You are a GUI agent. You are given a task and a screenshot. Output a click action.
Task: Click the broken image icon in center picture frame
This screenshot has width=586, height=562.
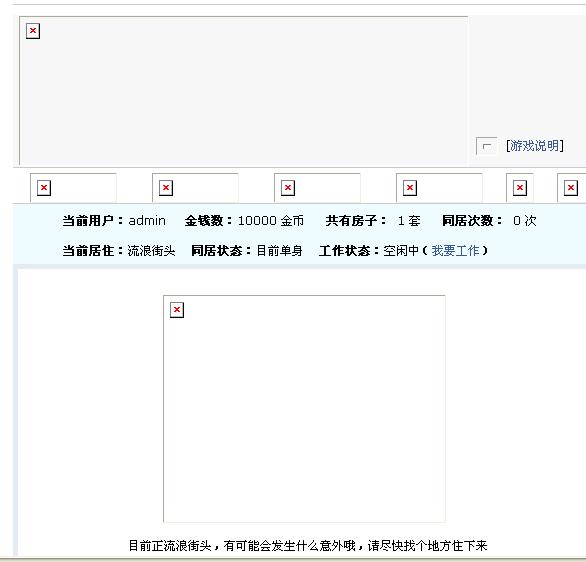[x=177, y=310]
